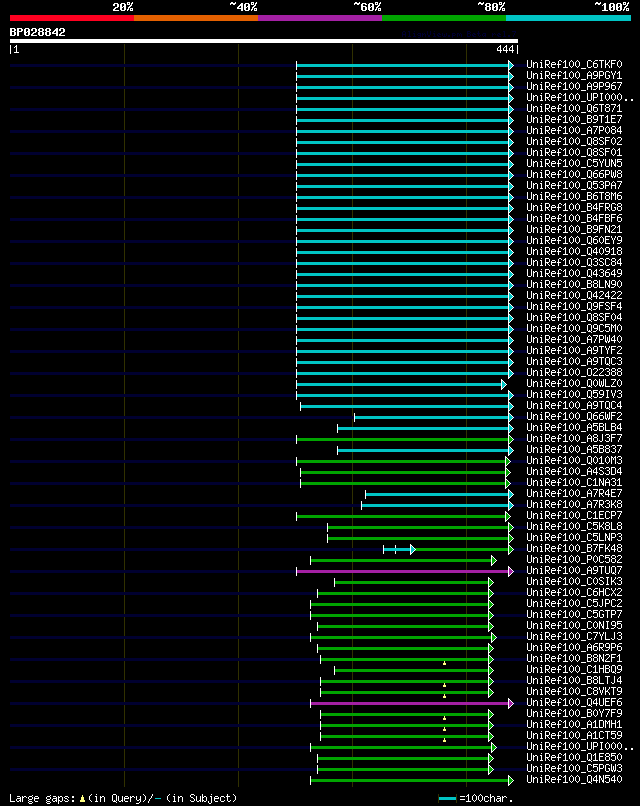Click the purple alignment bar for UniRef100_Q4UEF6
Image resolution: width=640 pixels, height=806 pixels.
(x=410, y=704)
